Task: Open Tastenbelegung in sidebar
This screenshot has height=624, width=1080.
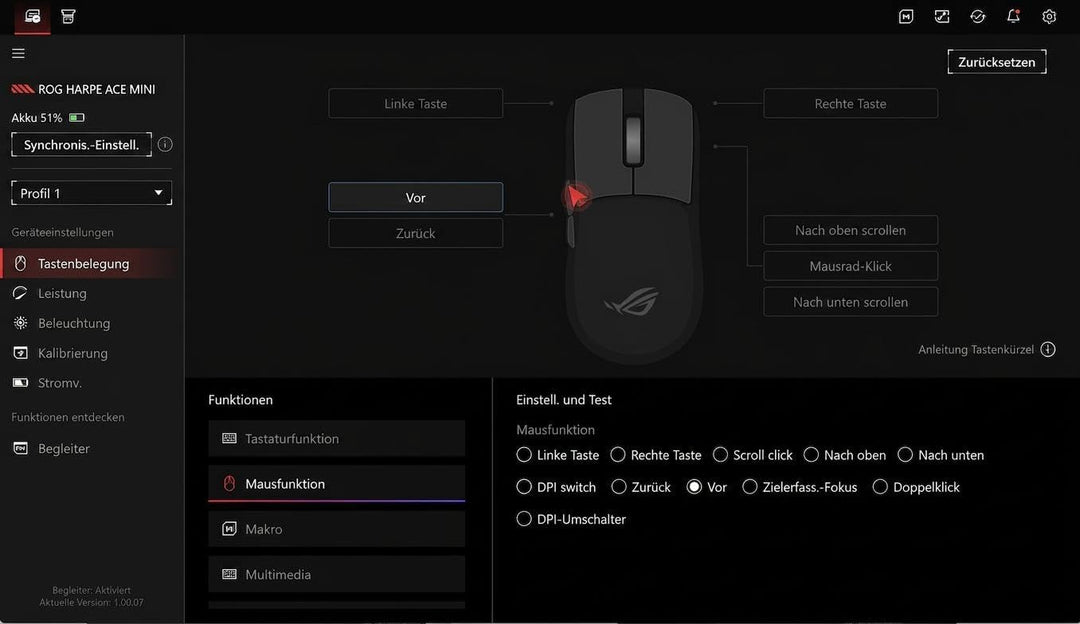Action: 88,263
